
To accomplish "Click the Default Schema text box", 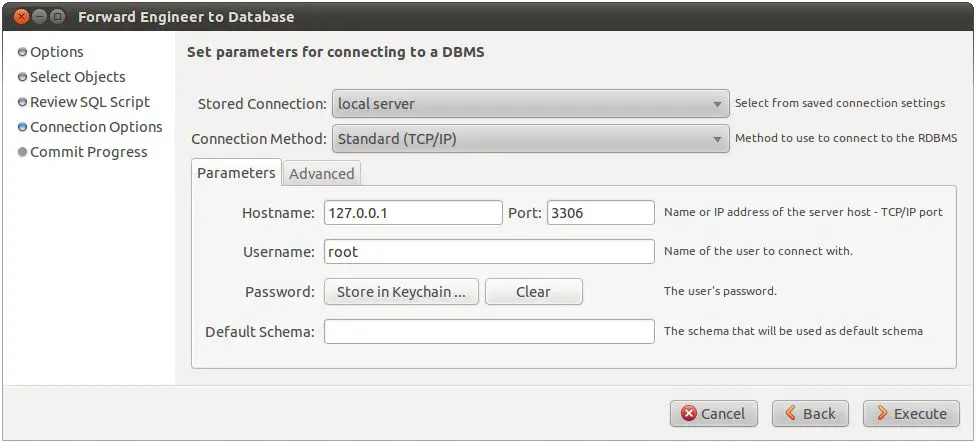I will click(488, 332).
